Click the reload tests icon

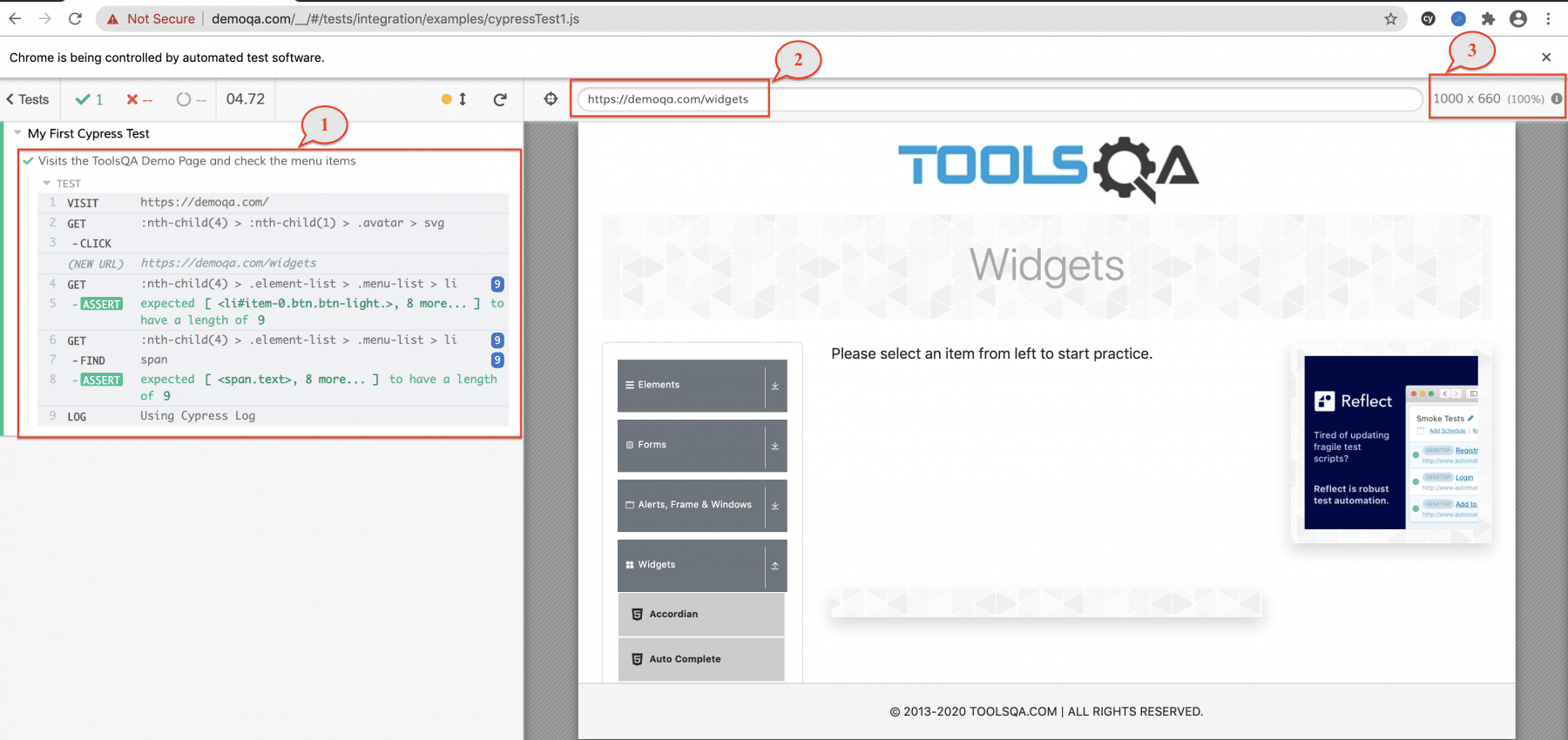coord(500,99)
